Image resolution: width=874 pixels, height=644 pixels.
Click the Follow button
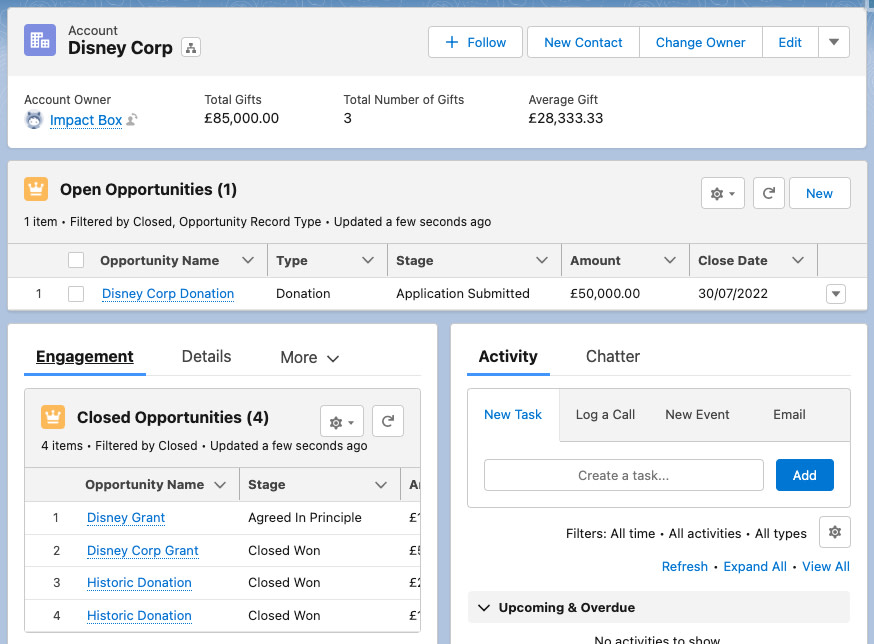tap(475, 42)
